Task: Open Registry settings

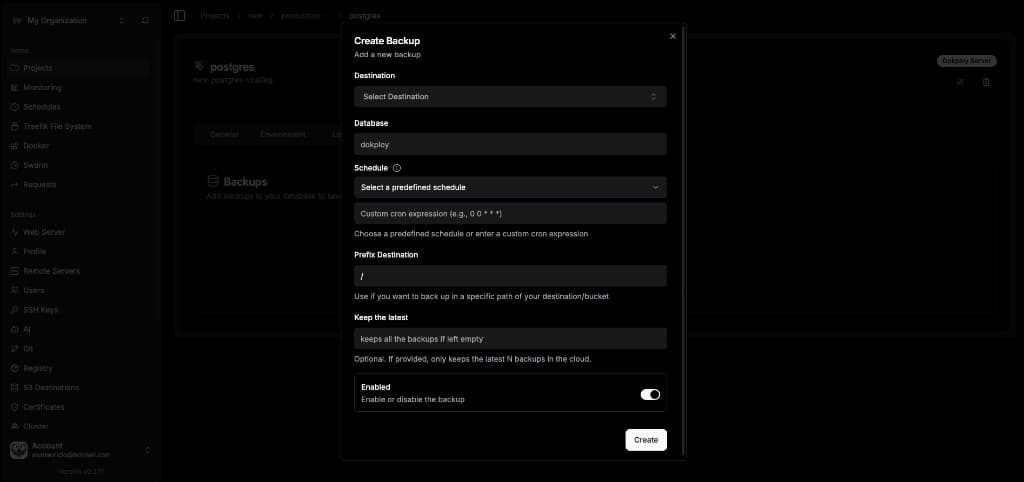Action: point(78,368)
